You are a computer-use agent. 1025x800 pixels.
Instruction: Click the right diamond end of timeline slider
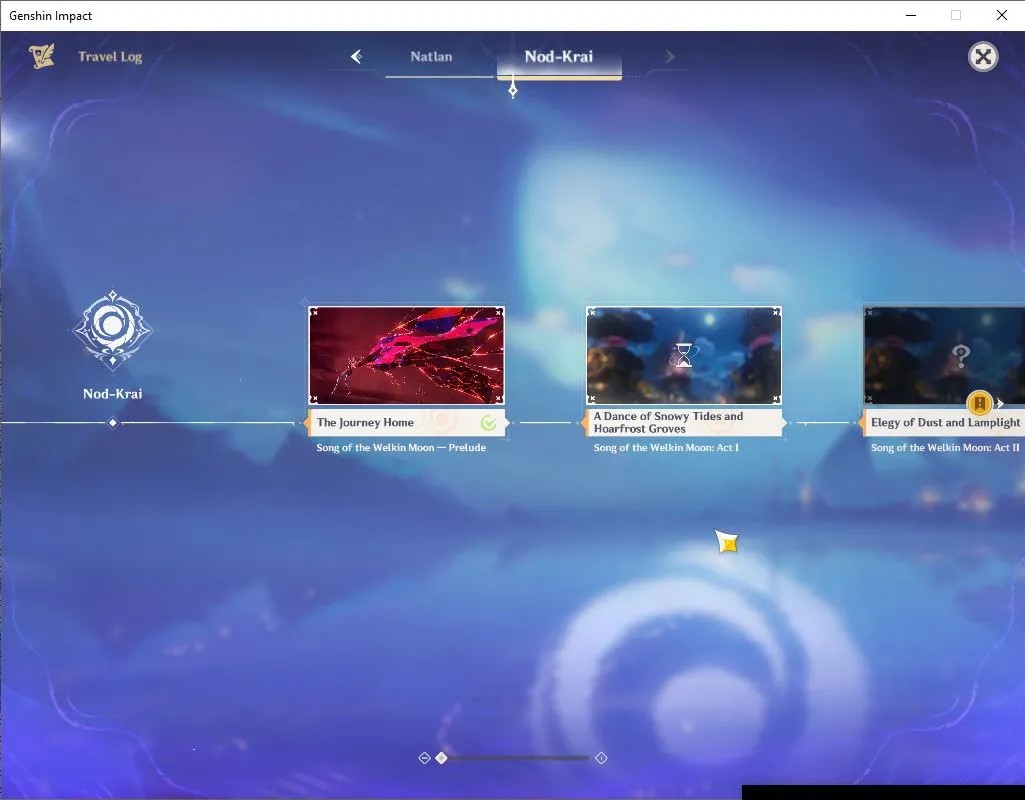pos(601,758)
